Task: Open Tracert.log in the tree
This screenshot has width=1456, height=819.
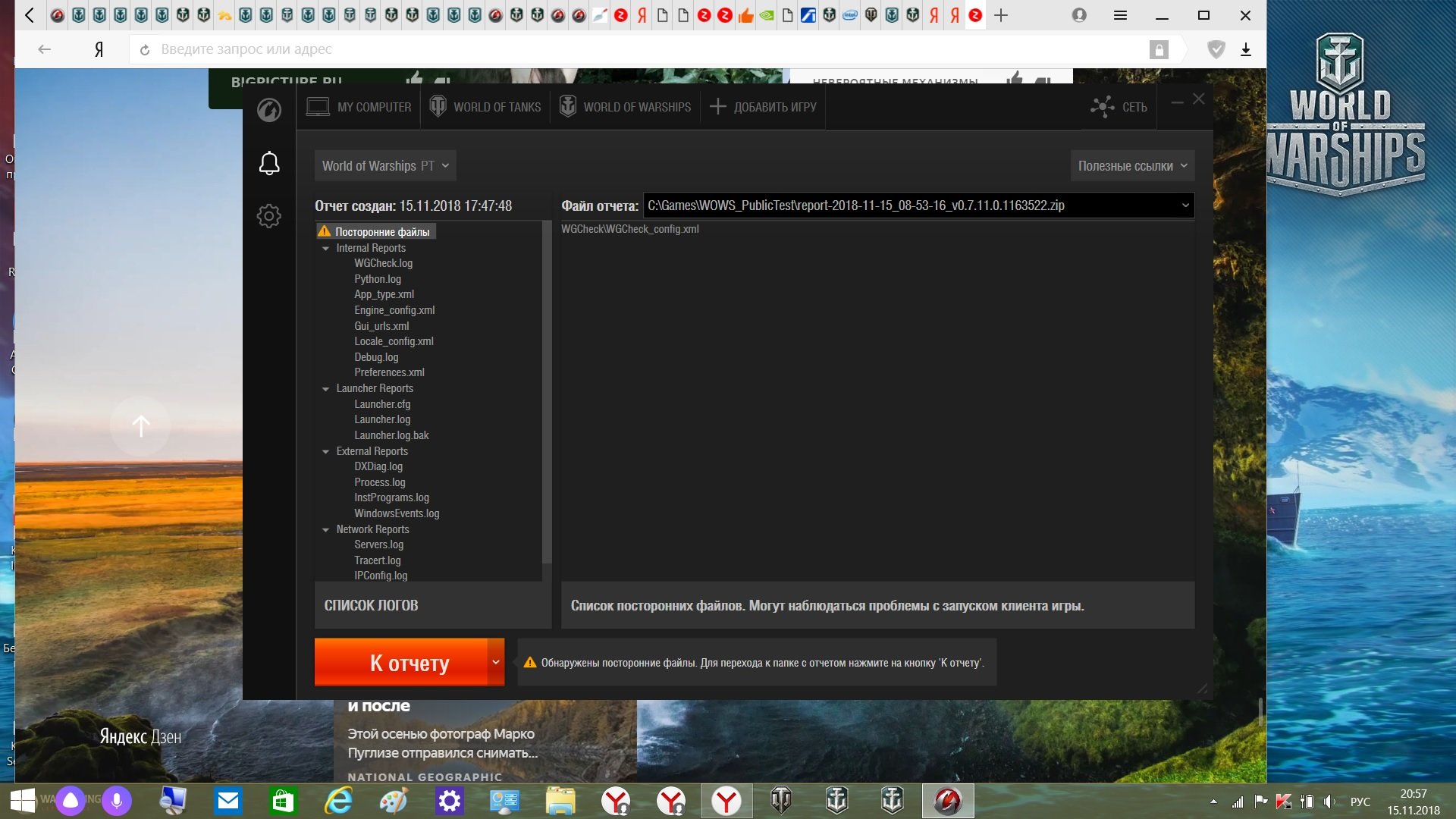Action: click(x=378, y=560)
